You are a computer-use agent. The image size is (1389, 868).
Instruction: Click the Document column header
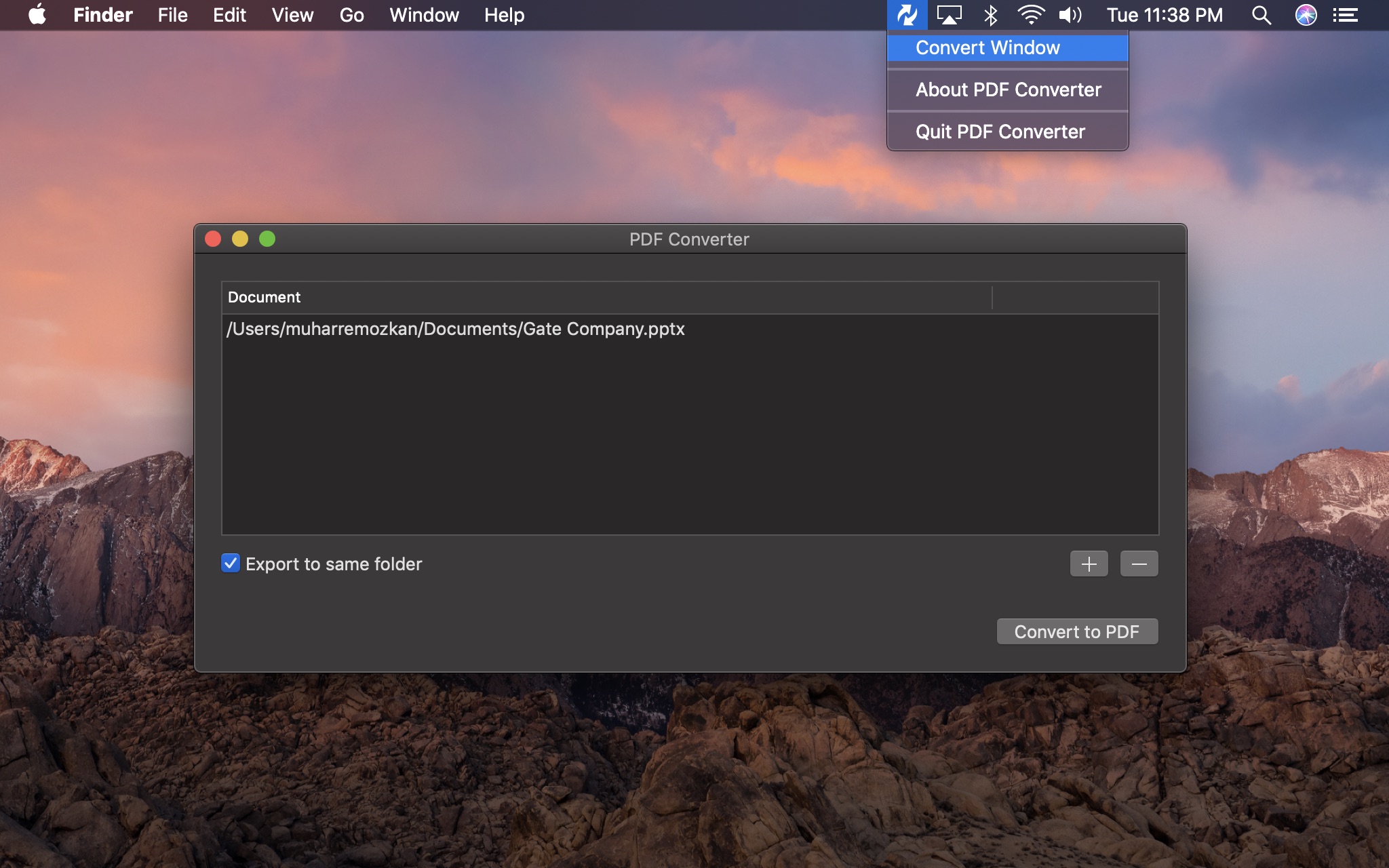(x=606, y=297)
